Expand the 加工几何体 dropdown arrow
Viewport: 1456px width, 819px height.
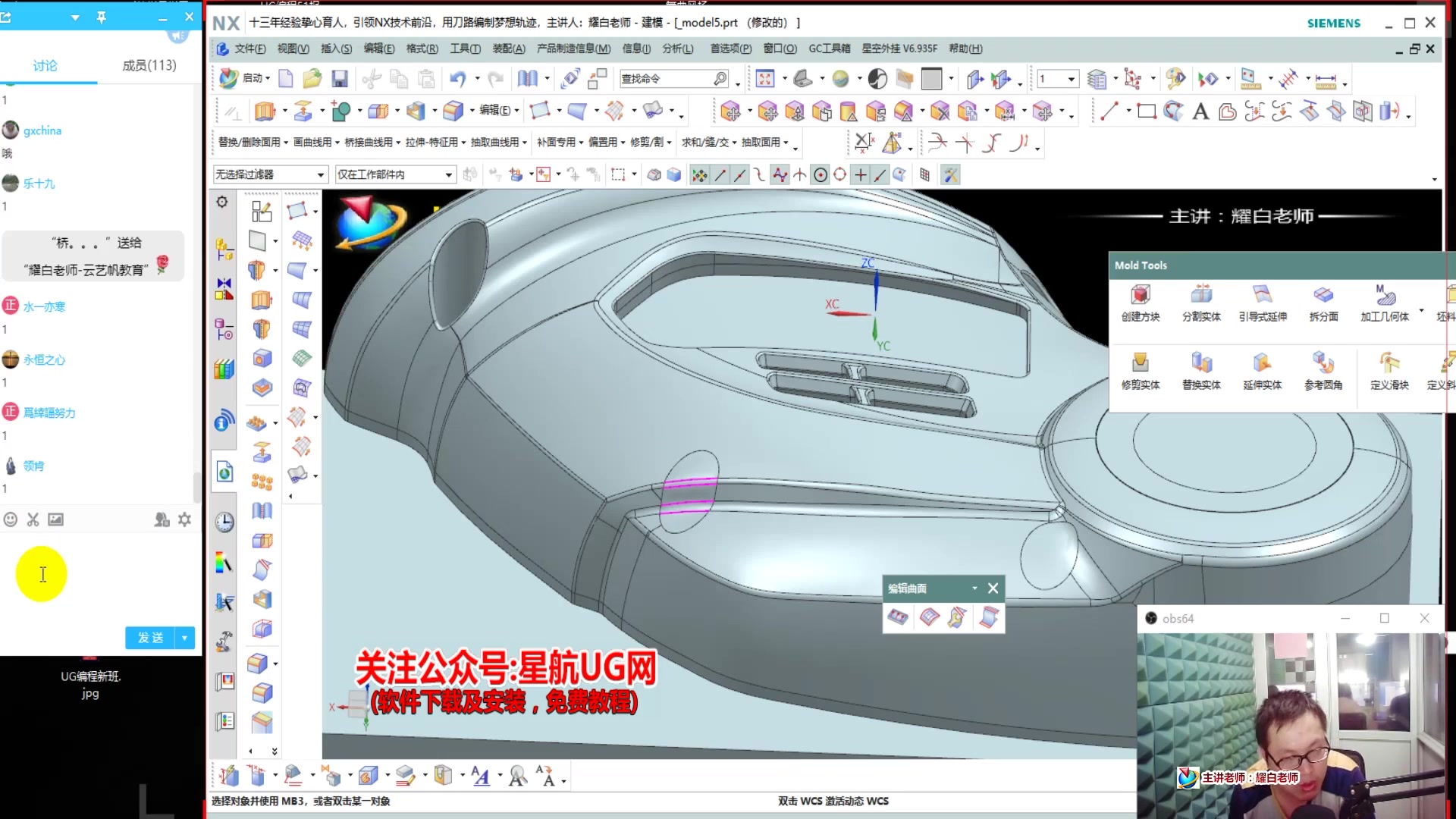1421,310
